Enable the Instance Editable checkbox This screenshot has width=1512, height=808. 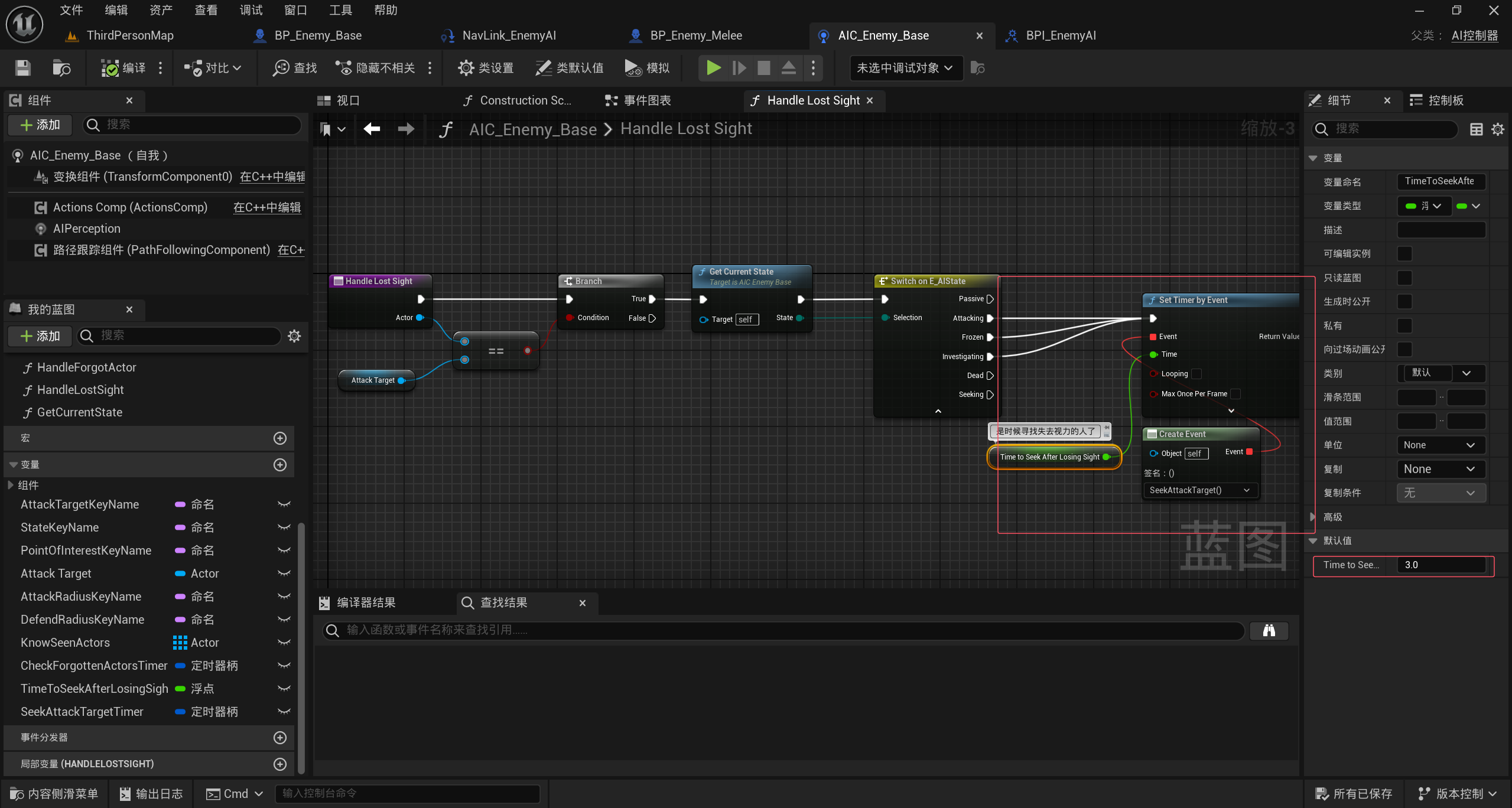[x=1404, y=254]
